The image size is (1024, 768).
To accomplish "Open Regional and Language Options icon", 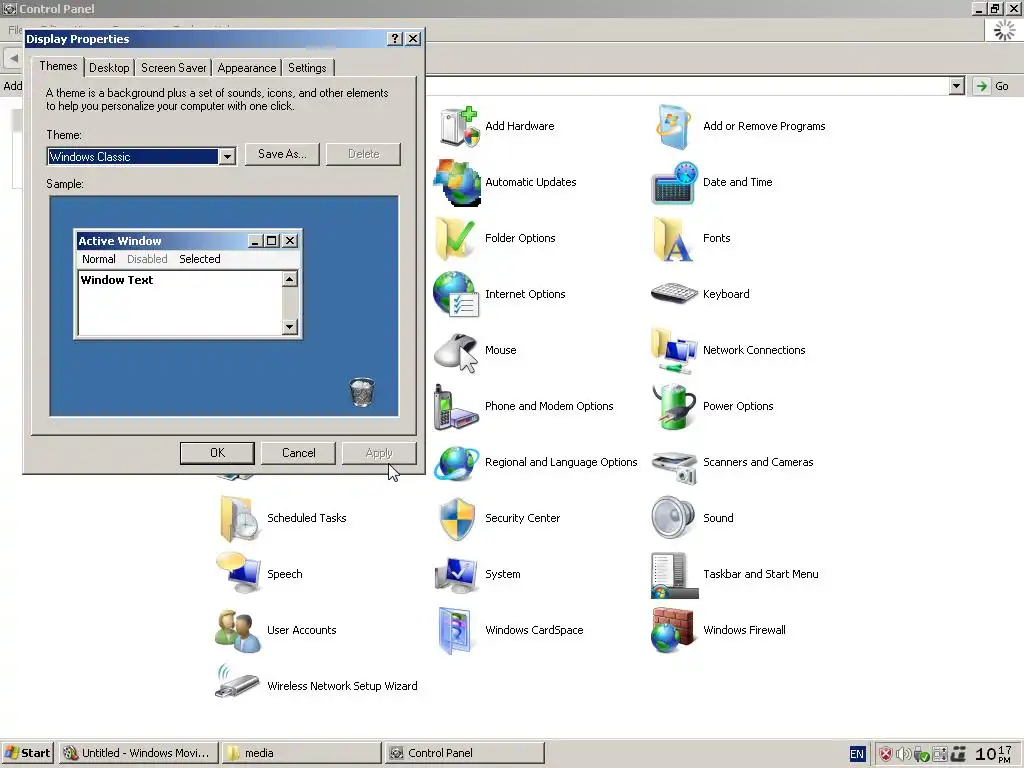I will point(456,463).
